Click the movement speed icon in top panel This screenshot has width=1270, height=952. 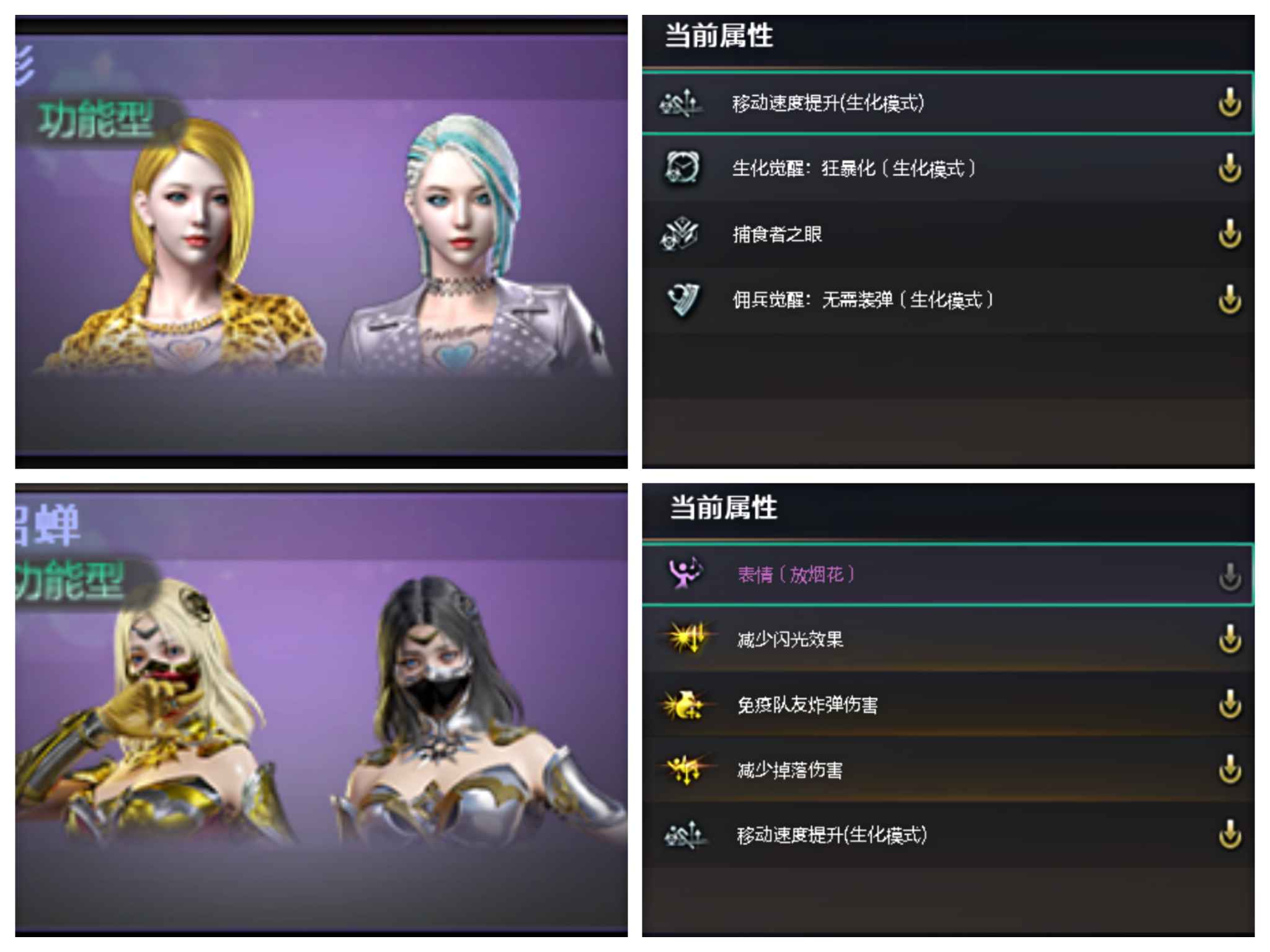(x=682, y=103)
